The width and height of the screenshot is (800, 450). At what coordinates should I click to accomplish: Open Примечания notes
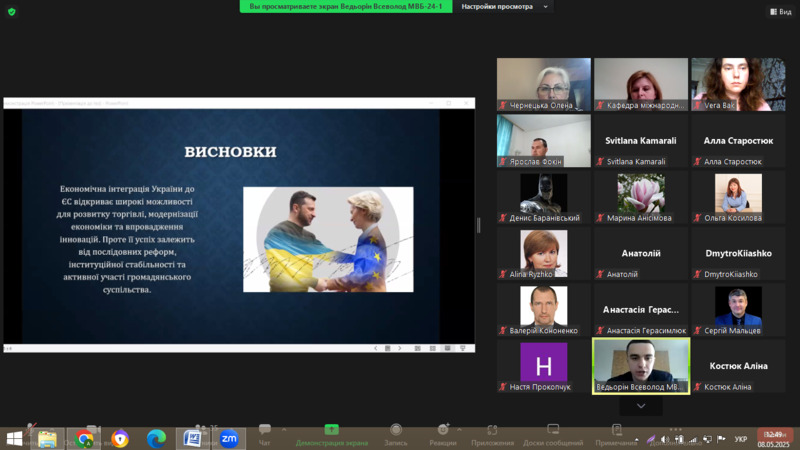point(616,435)
